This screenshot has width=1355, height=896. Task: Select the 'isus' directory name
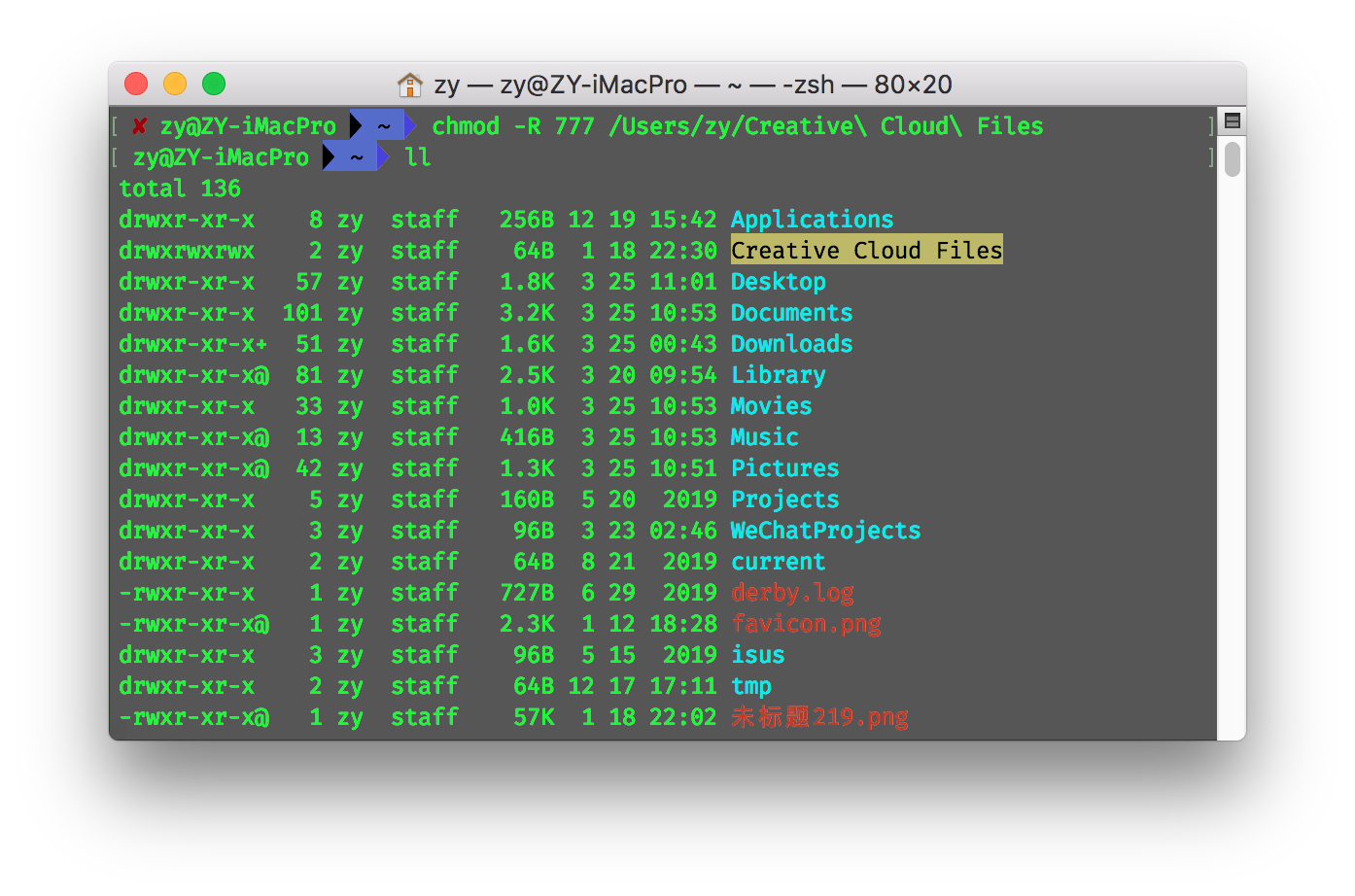(758, 655)
